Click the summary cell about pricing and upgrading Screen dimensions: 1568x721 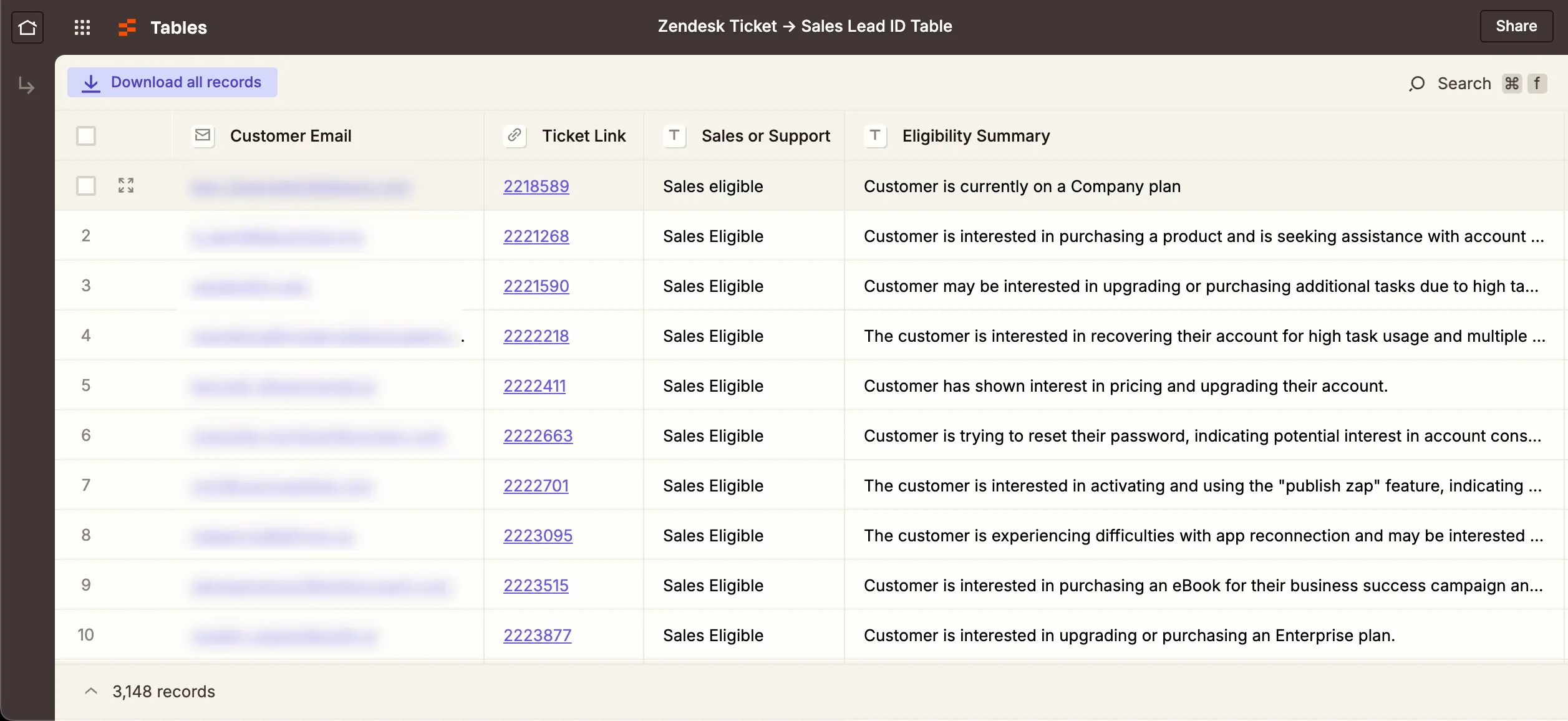click(1204, 385)
